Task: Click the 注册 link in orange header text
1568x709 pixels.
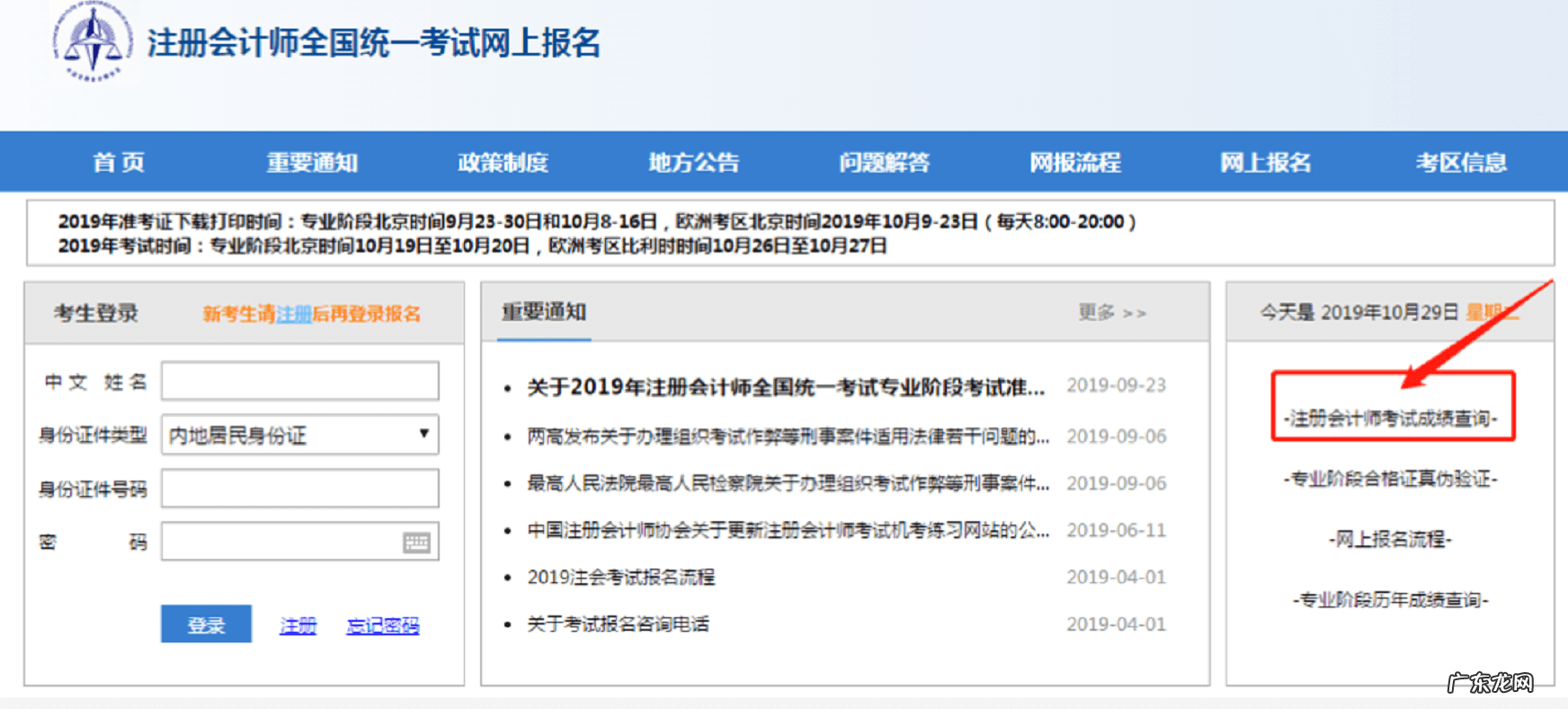Action: pyautogui.click(x=294, y=314)
